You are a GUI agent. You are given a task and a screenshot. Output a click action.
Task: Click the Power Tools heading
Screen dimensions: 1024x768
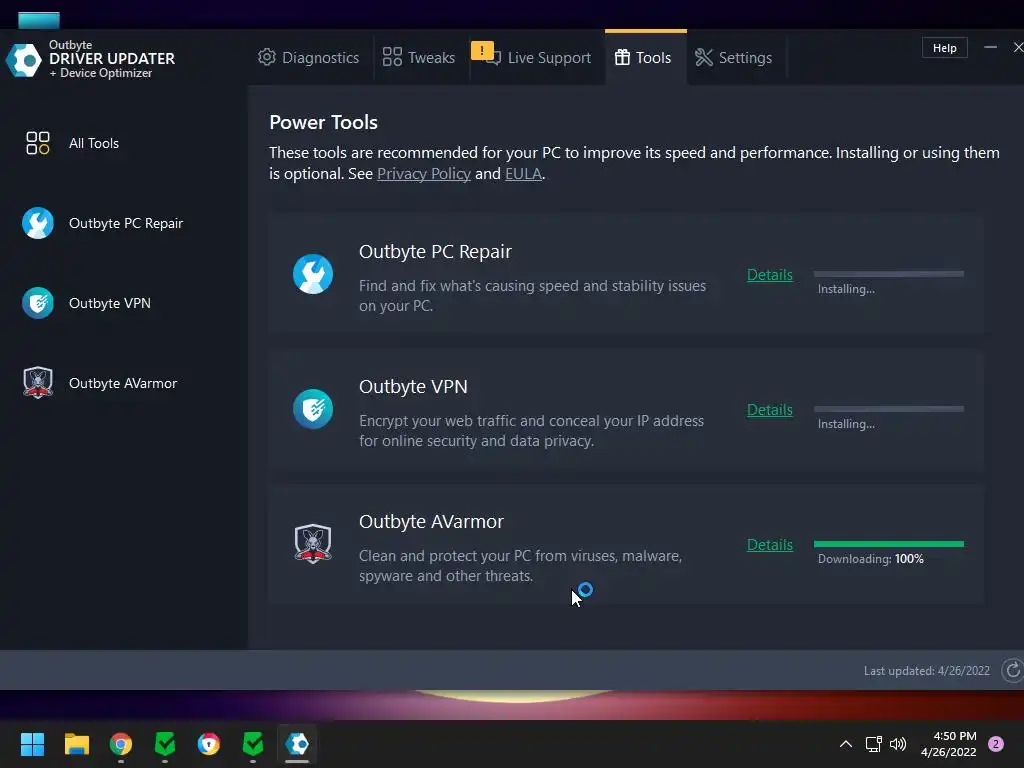(x=323, y=122)
